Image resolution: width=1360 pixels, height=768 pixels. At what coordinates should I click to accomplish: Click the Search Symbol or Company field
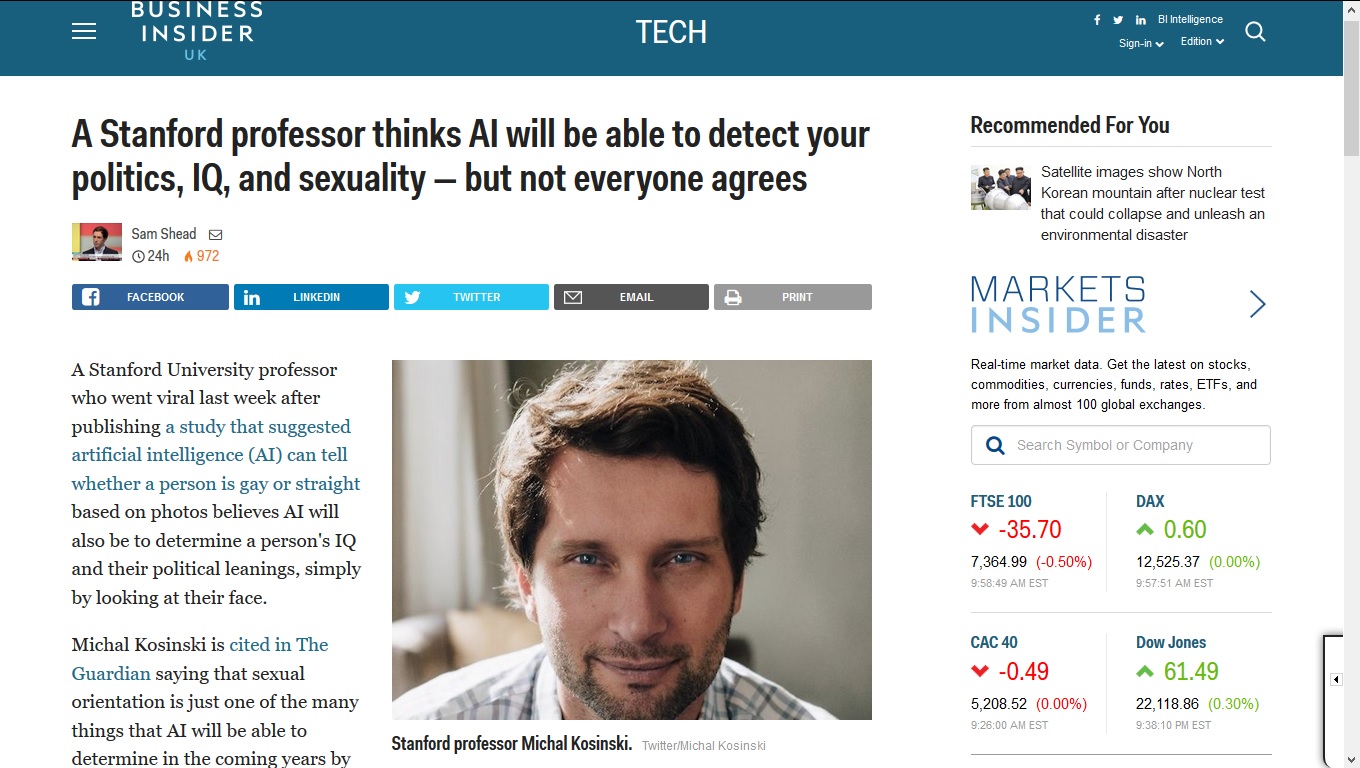click(x=1121, y=445)
